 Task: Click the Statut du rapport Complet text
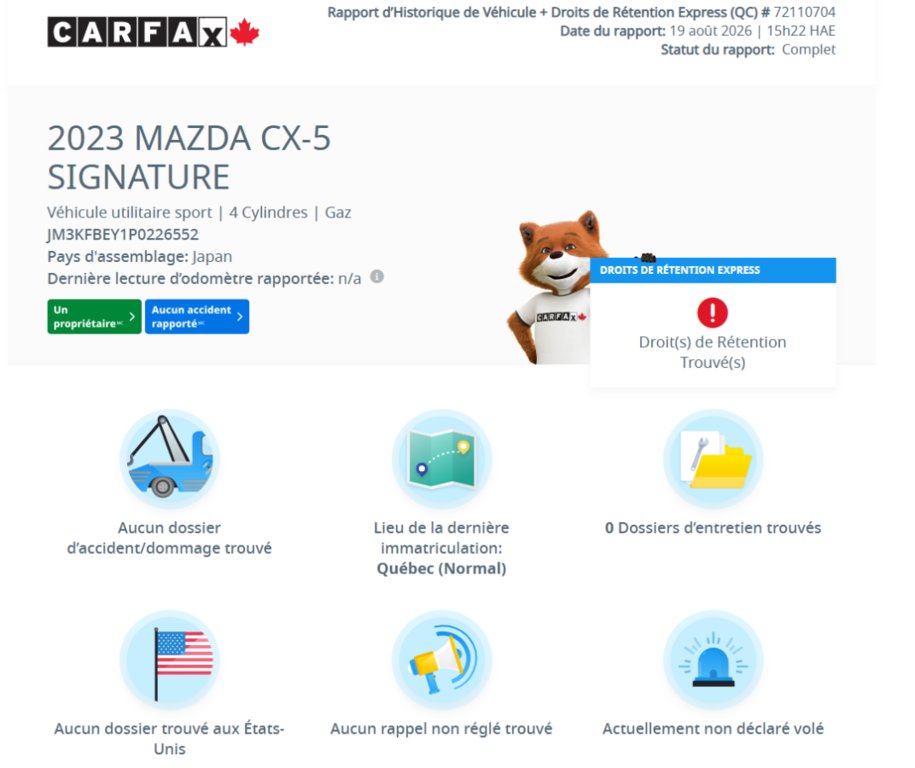pos(748,50)
